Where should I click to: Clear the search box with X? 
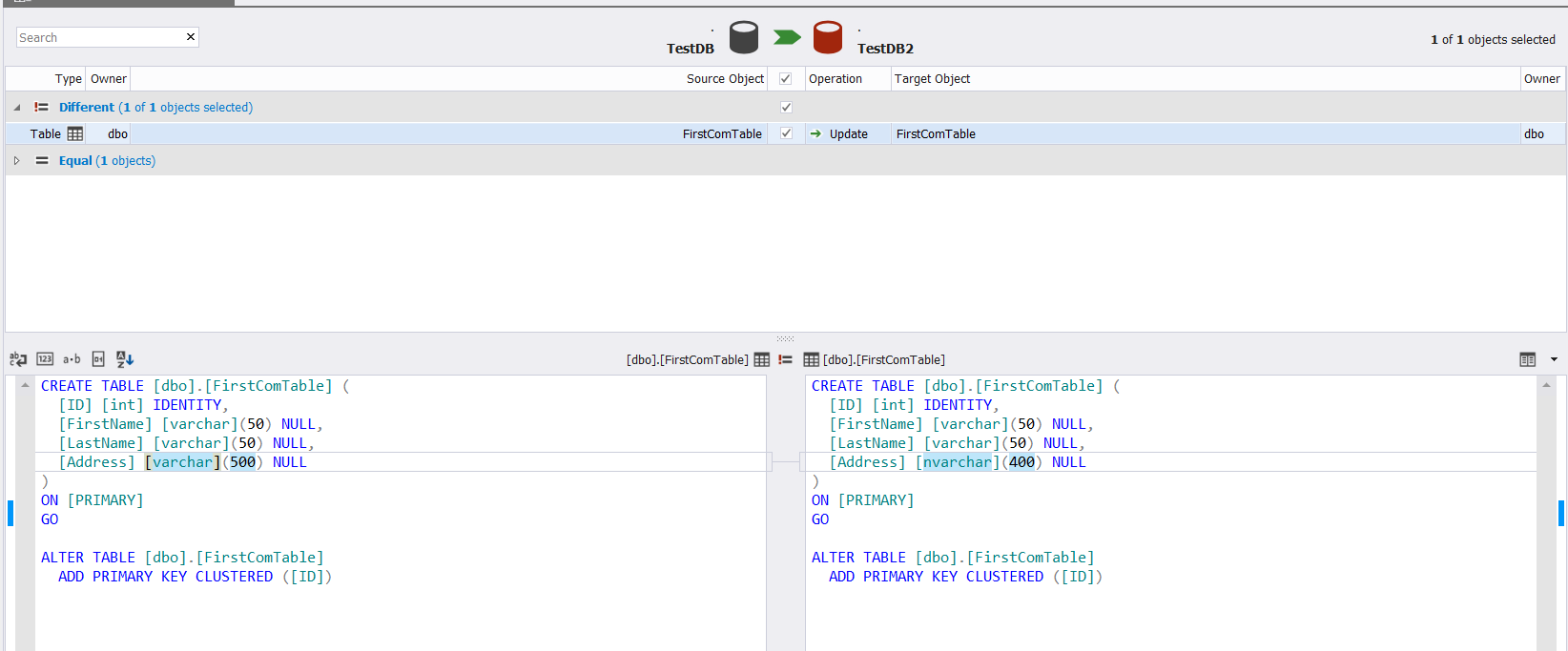pyautogui.click(x=191, y=37)
